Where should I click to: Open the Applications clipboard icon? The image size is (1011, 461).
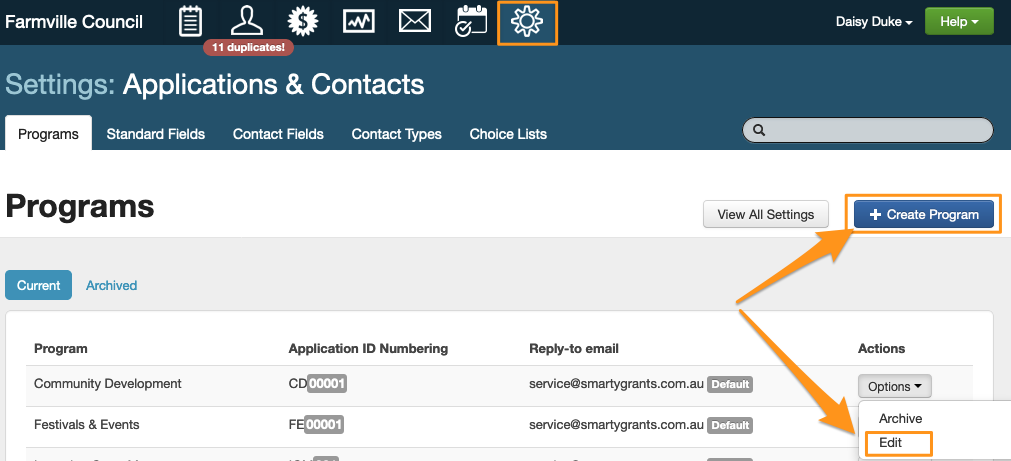[x=190, y=21]
